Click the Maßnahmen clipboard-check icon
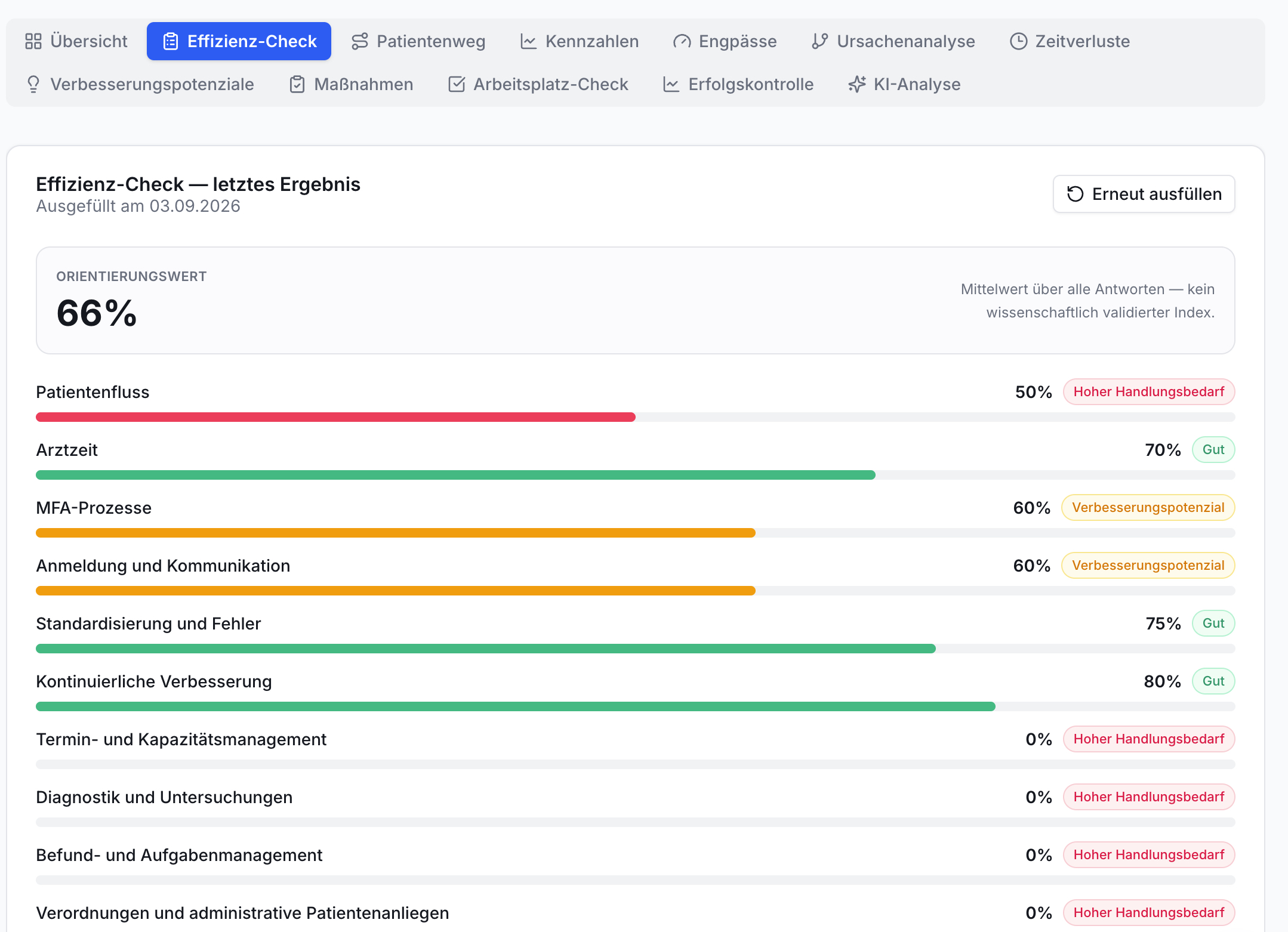The image size is (1288, 932). point(297,84)
